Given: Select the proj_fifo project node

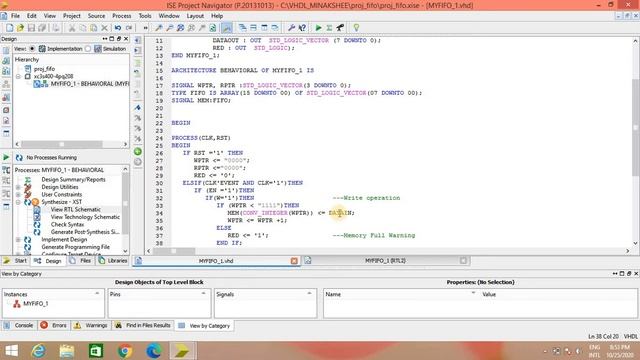Looking at the screenshot, I should click(44, 69).
